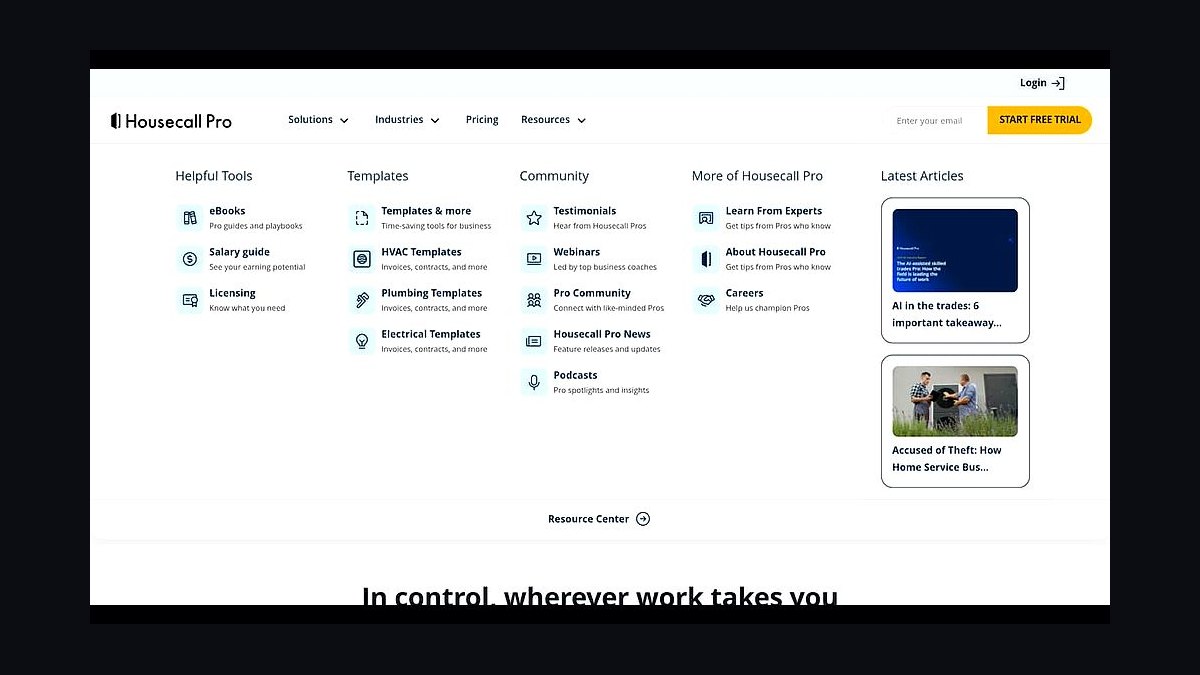Click the Housecall Pro News newspaper icon
This screenshot has width=1200, height=675.
534,341
